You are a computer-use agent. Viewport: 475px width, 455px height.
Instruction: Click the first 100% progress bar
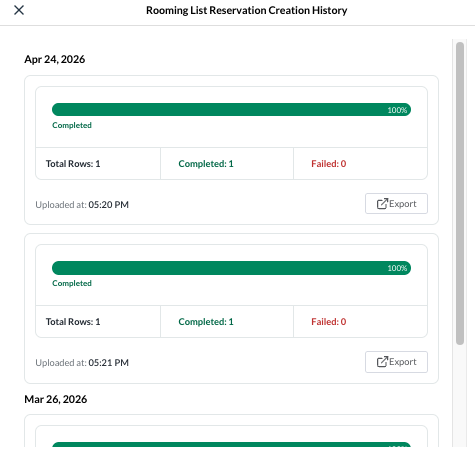(x=231, y=110)
